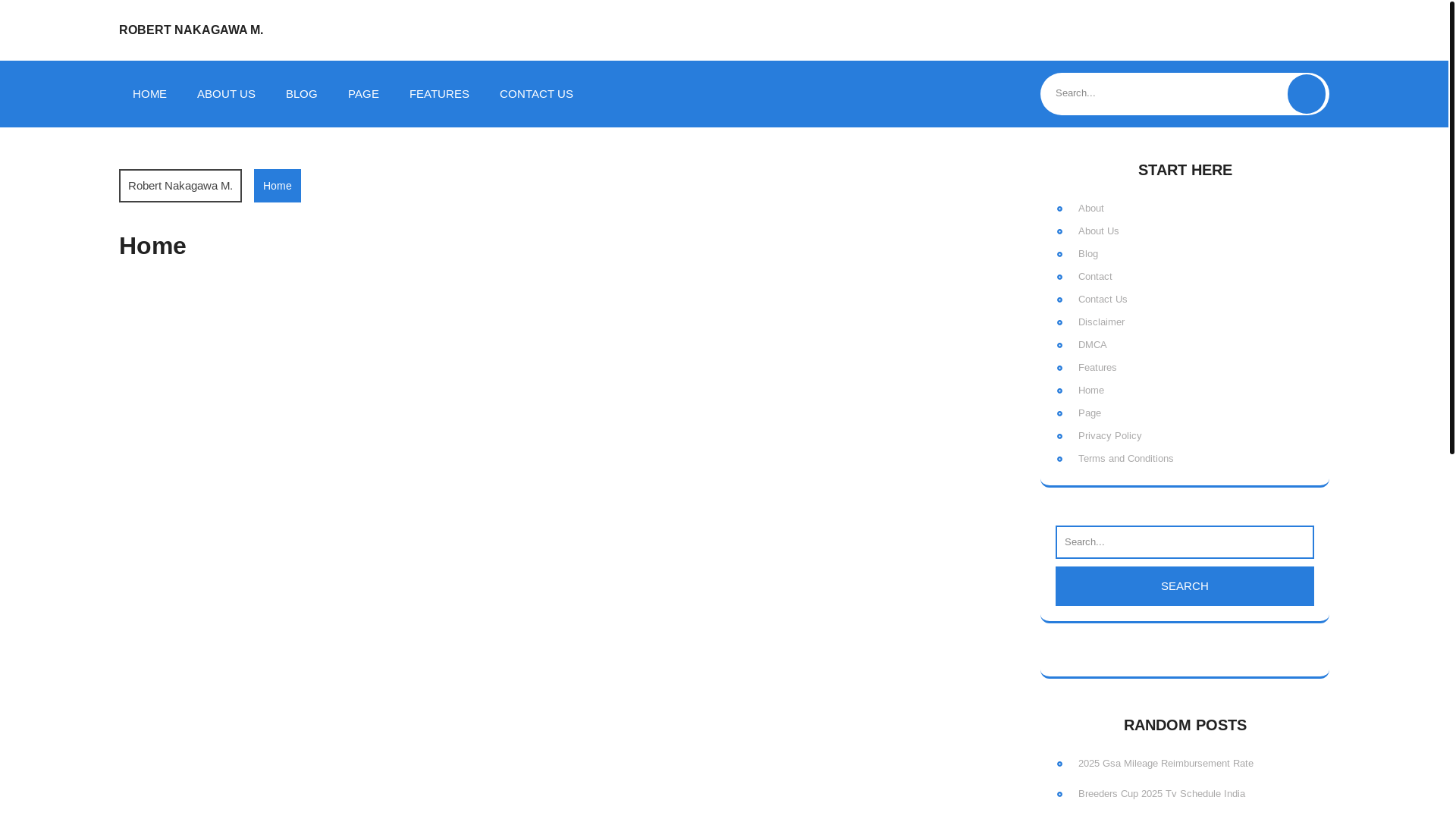This screenshot has width=1456, height=819.
Task: Click the blue SEARCH button in sidebar
Action: click(x=1185, y=586)
